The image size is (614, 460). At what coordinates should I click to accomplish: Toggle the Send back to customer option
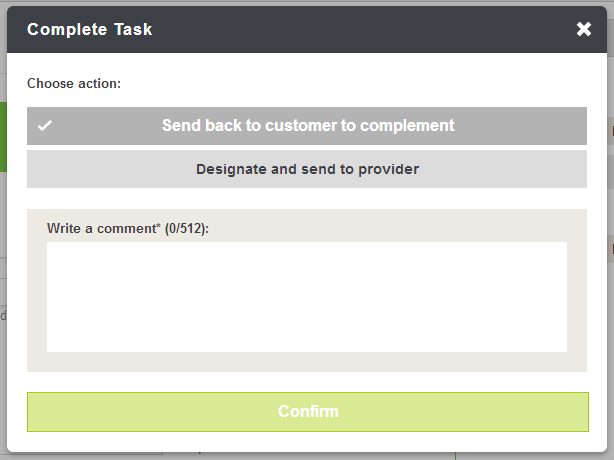(x=307, y=126)
